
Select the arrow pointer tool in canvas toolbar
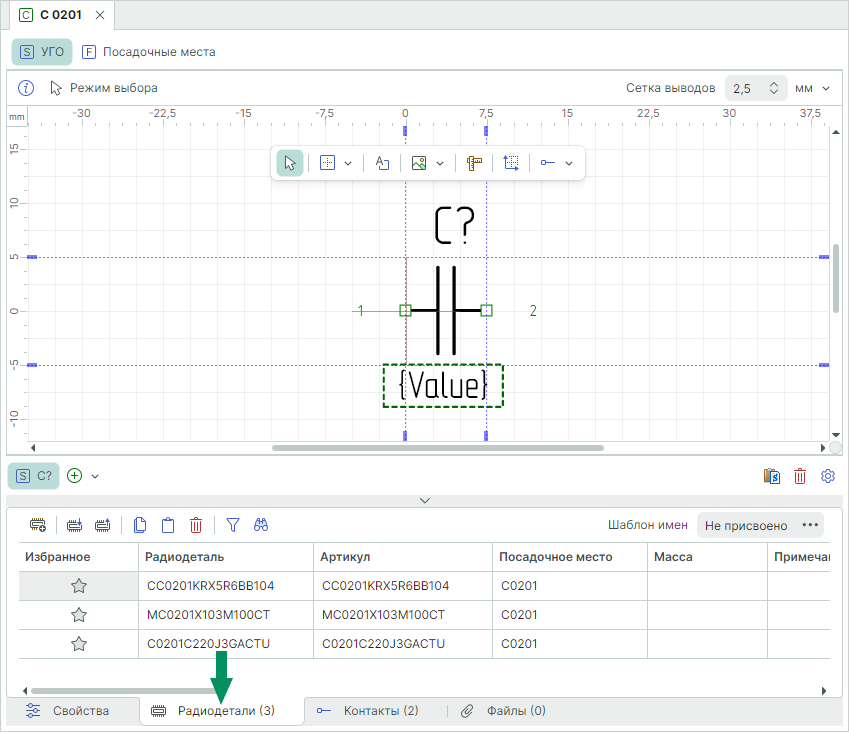tap(290, 163)
